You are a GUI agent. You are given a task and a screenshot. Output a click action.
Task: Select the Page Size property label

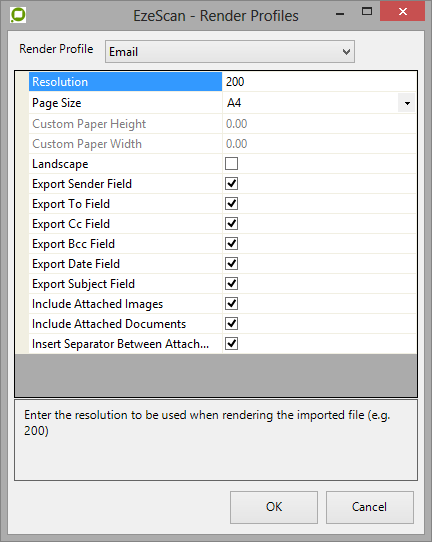tap(125, 103)
